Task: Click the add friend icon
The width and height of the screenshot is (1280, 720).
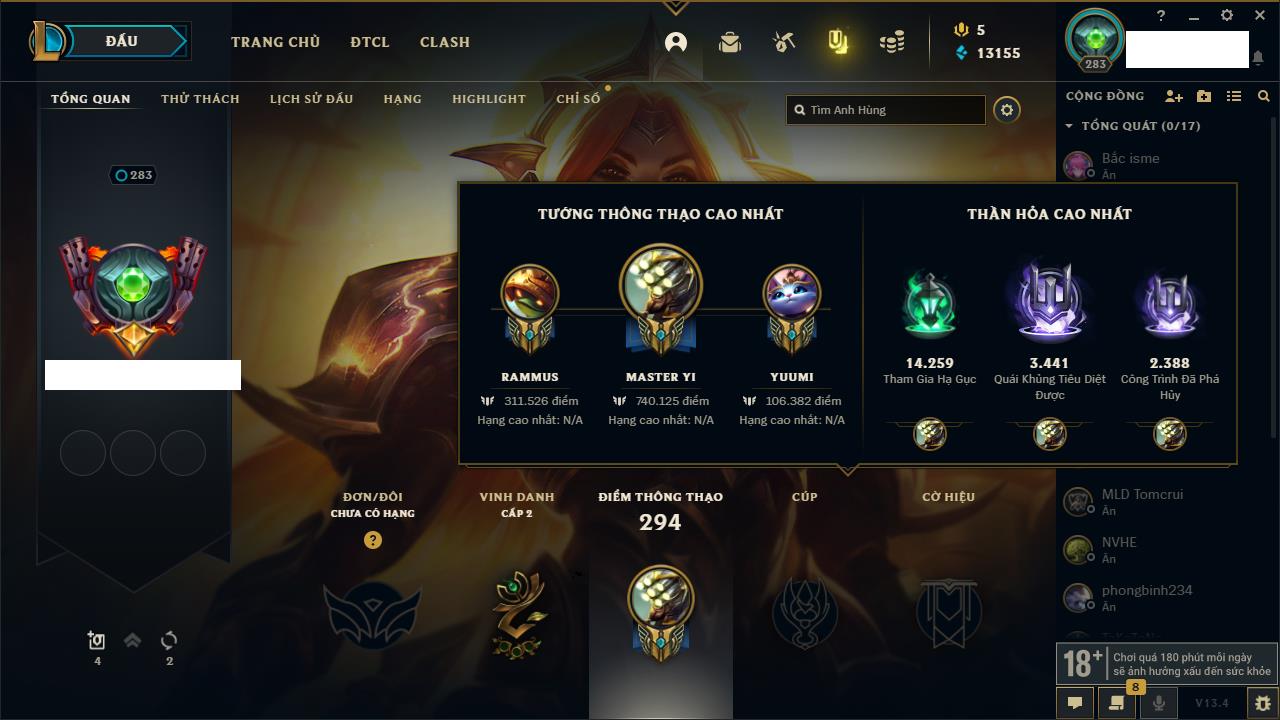Action: tap(1174, 96)
